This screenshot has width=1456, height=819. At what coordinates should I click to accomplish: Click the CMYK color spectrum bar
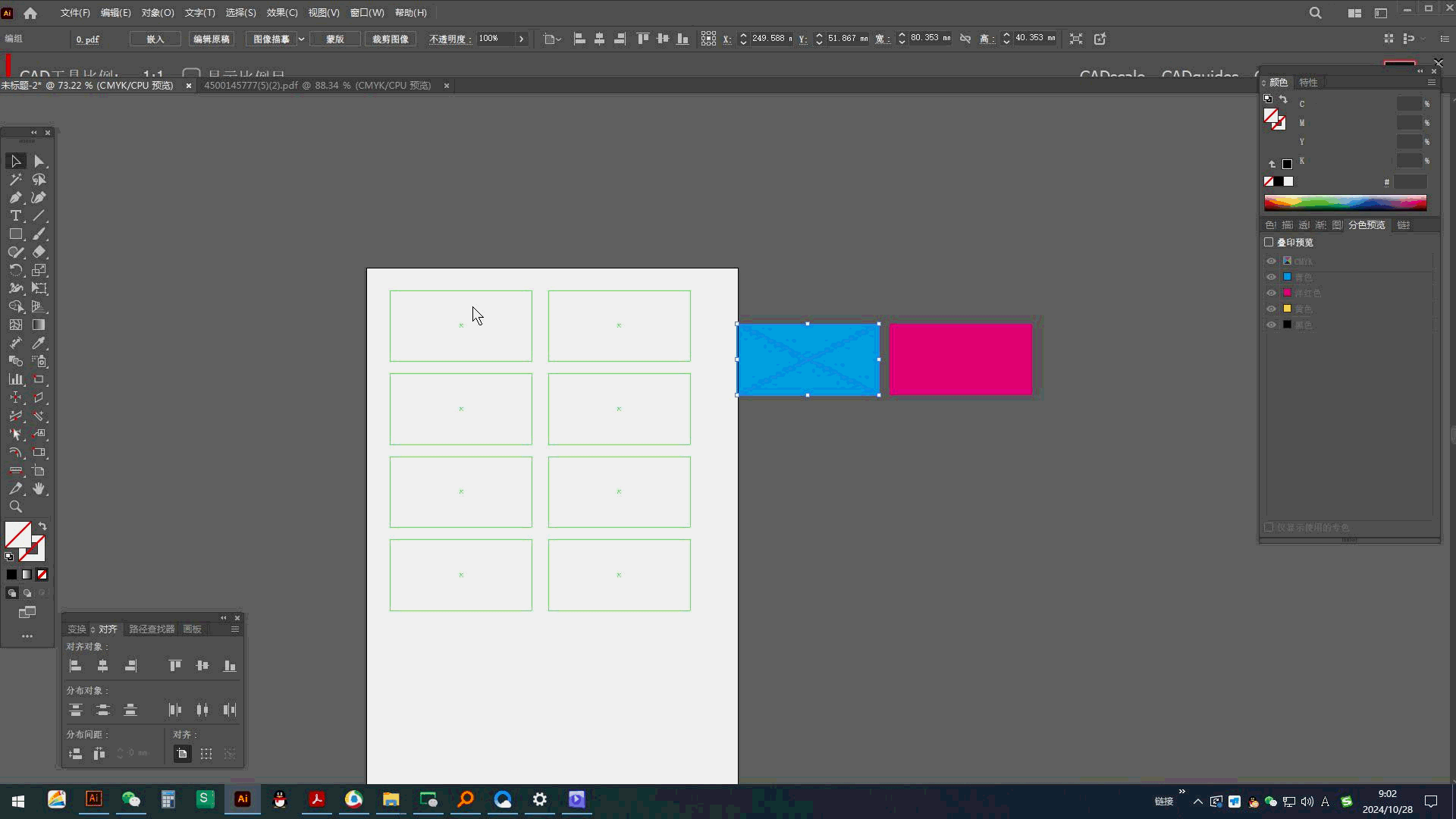coord(1345,202)
